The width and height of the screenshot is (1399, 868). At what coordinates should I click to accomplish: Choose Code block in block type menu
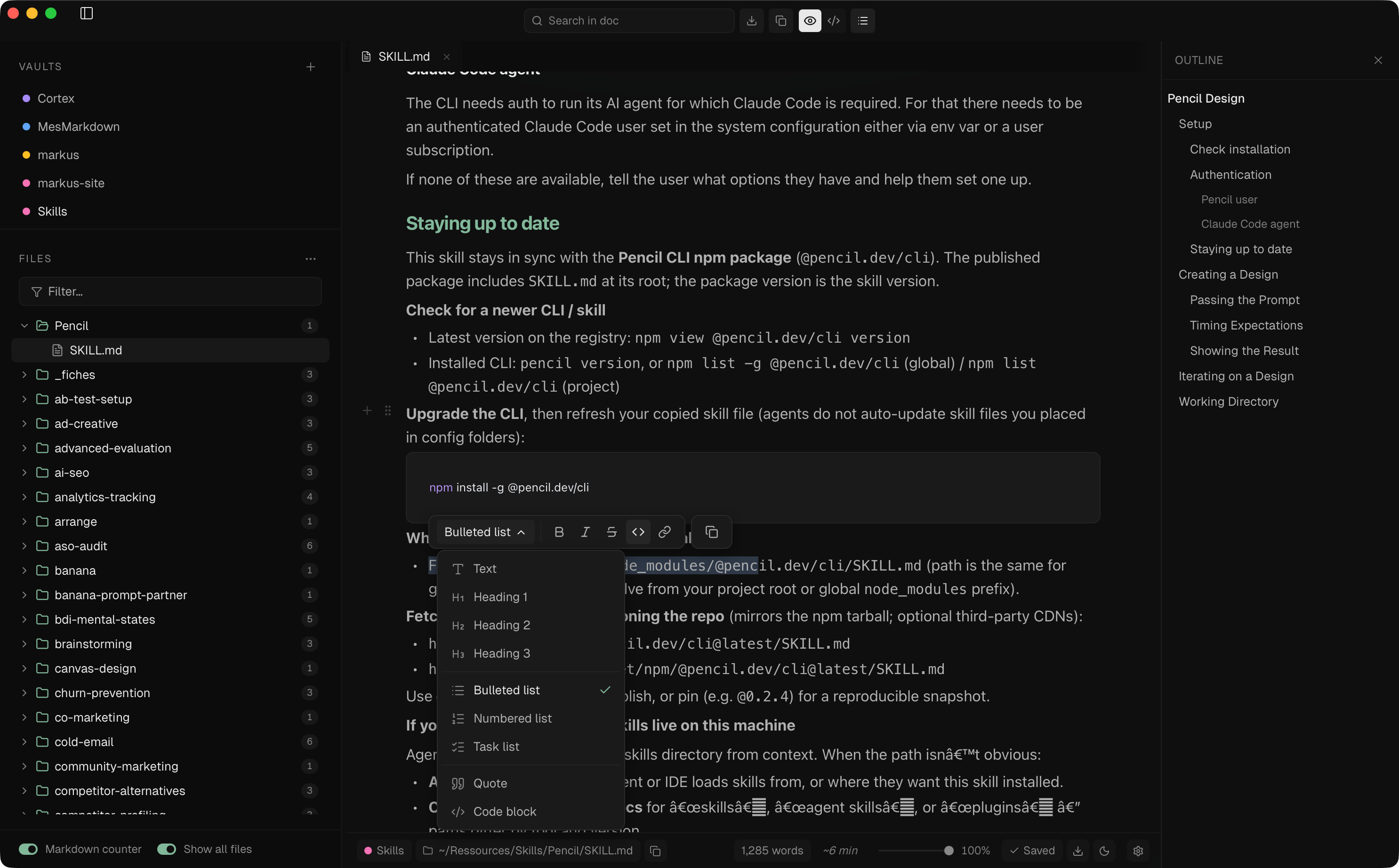point(531,811)
